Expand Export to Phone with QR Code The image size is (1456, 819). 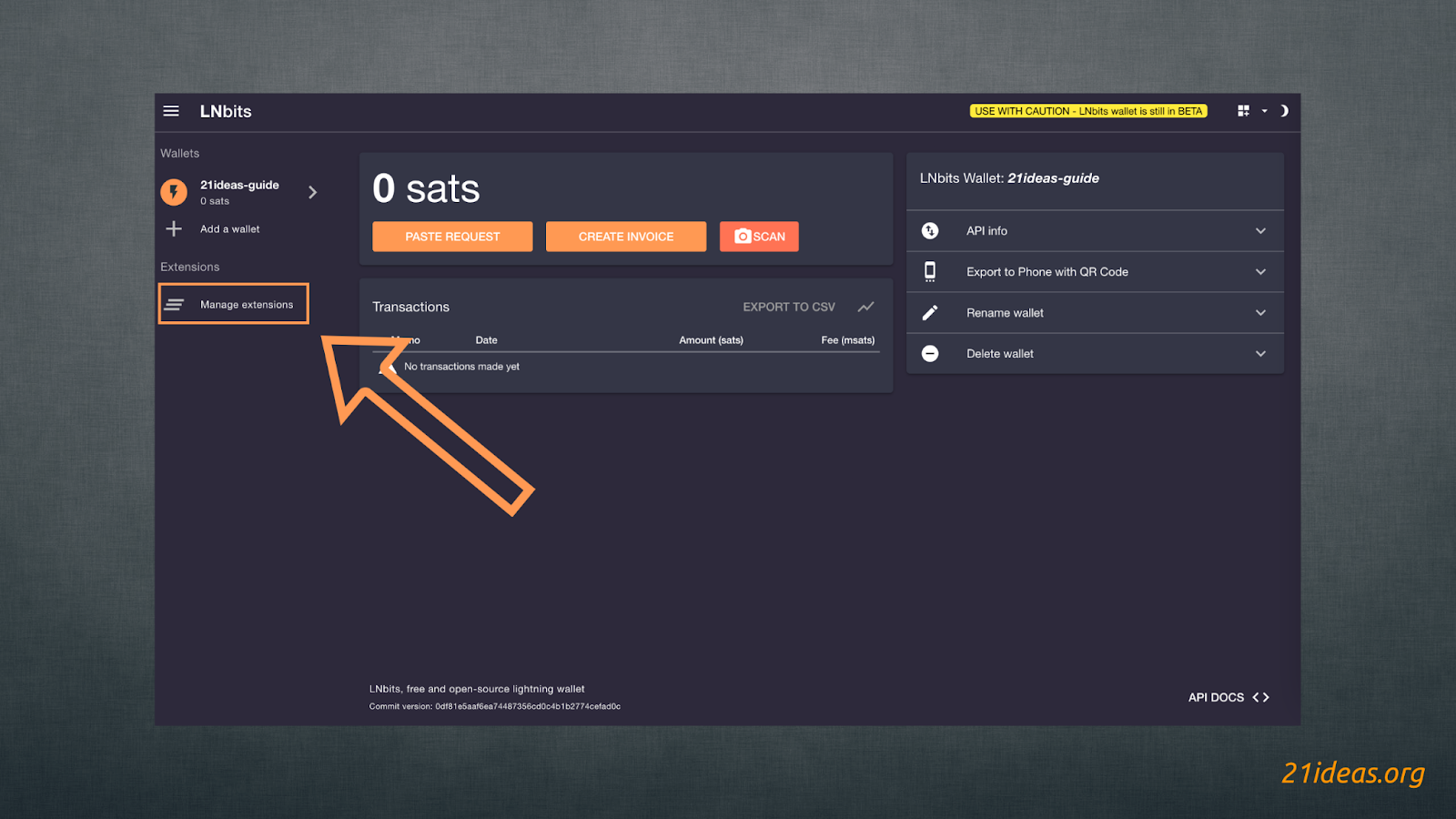pos(1260,272)
